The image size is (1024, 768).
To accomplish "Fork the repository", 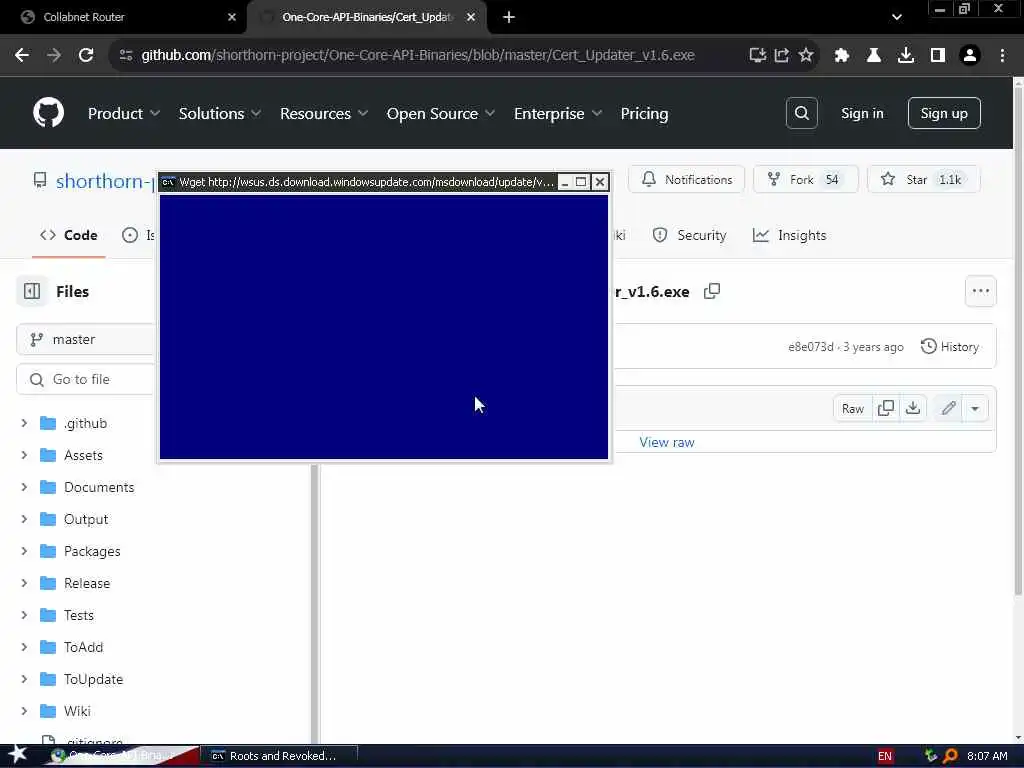I will coord(805,180).
